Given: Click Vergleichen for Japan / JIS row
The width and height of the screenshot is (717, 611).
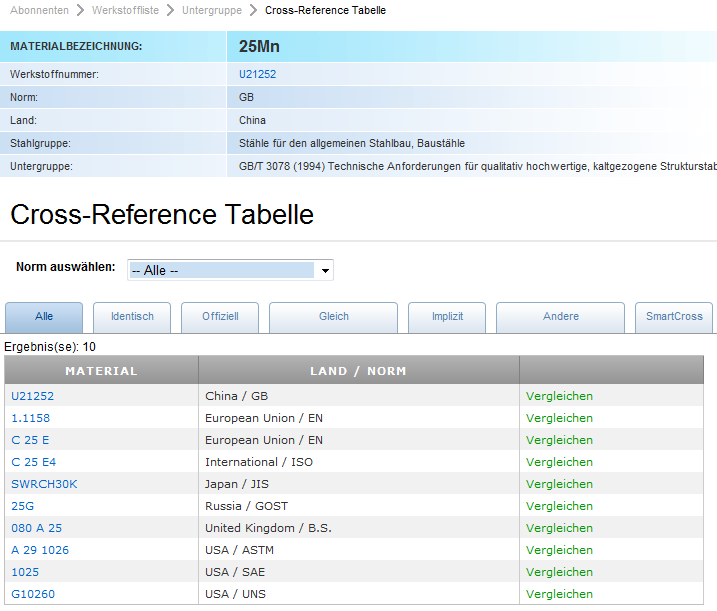Looking at the screenshot, I should click(x=559, y=484).
